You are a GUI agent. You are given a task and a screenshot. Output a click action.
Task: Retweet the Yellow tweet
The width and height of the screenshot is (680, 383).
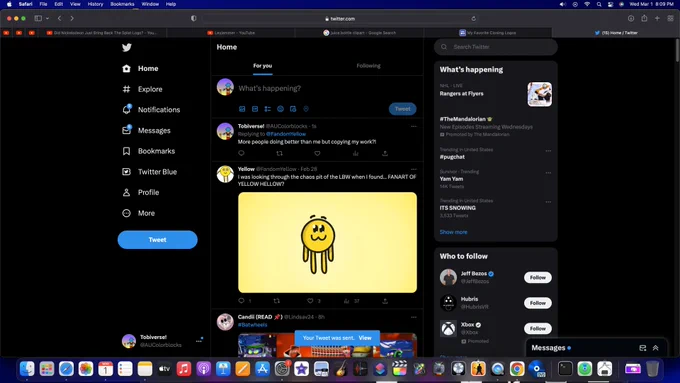tap(277, 301)
